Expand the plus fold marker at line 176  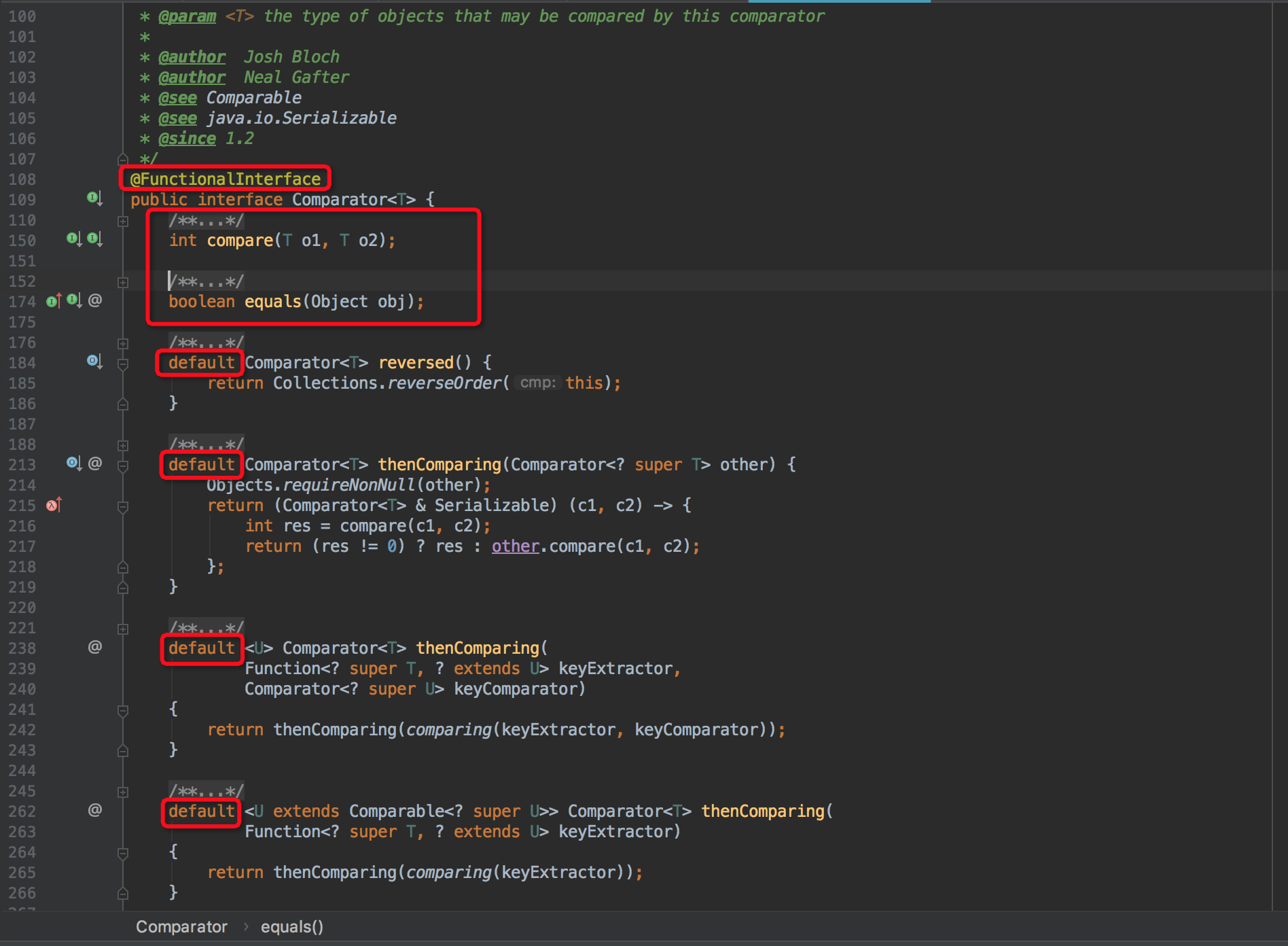click(x=123, y=343)
